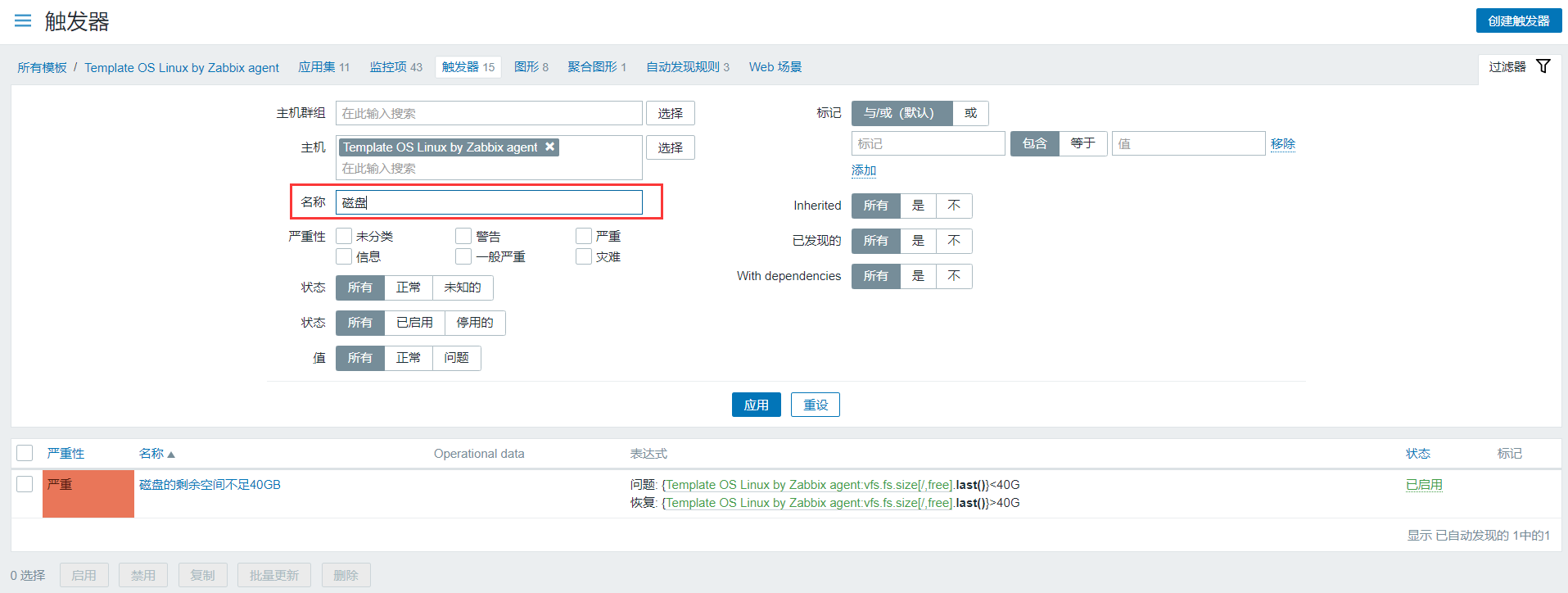Focus the 主机群组 search field
Image resolution: width=1568 pixels, height=593 pixels.
[x=489, y=113]
